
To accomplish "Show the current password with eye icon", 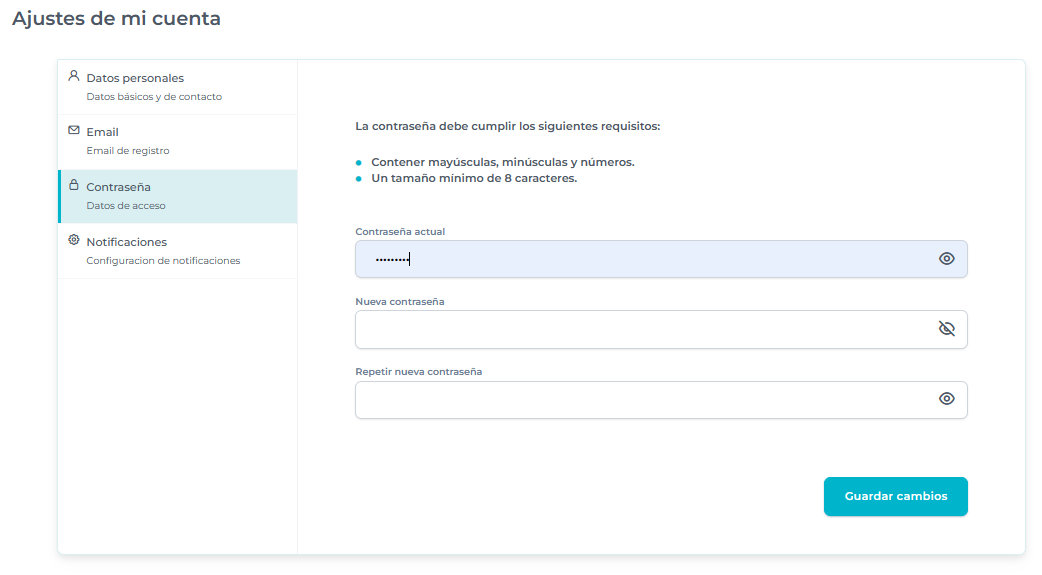I will (946, 259).
